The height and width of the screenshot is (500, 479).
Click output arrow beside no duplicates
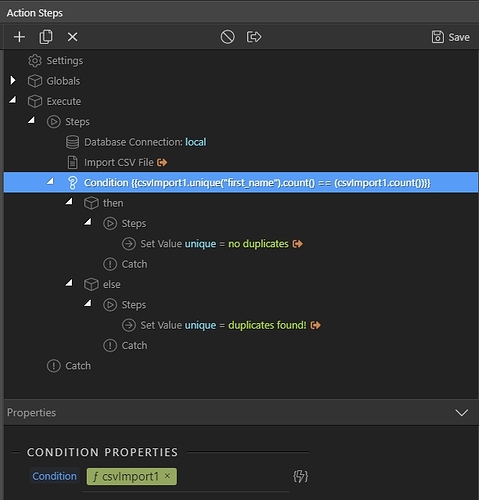[x=298, y=244]
